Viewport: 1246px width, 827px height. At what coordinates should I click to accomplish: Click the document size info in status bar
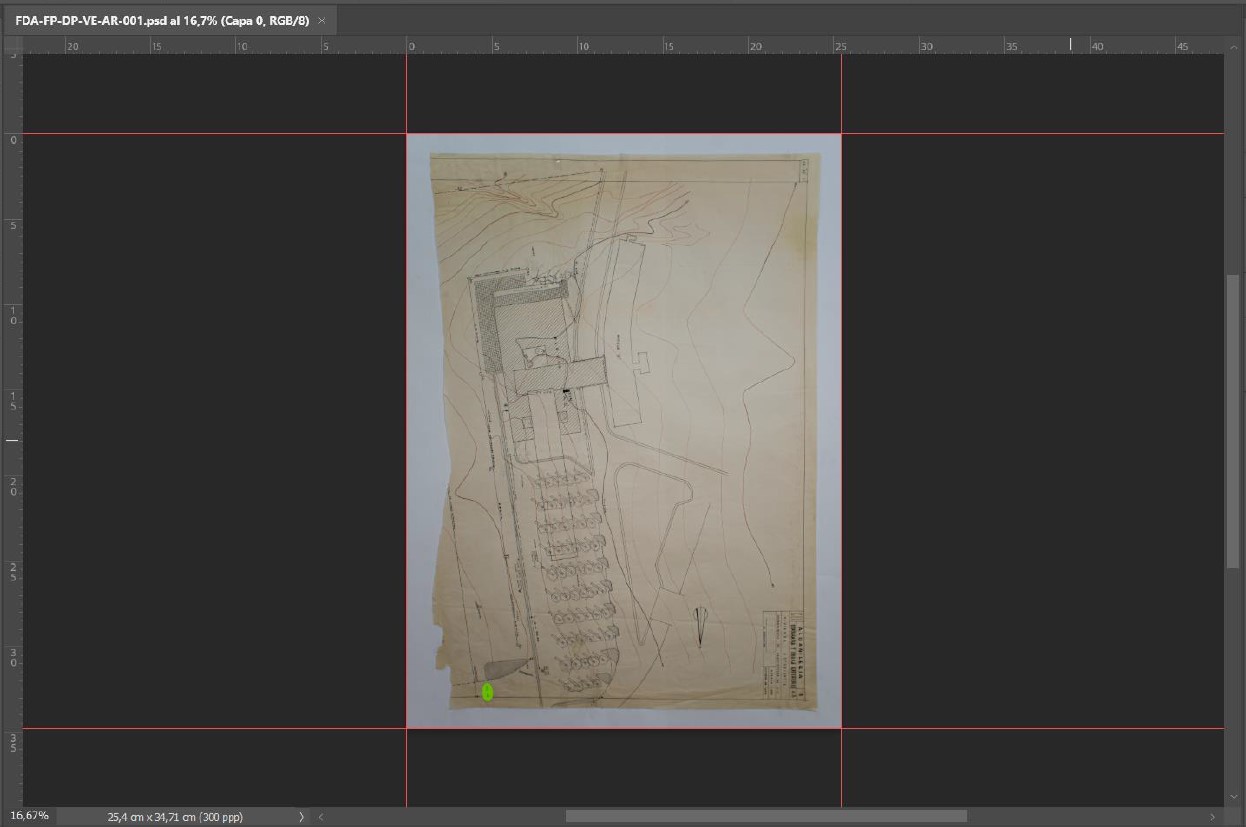[x=175, y=816]
